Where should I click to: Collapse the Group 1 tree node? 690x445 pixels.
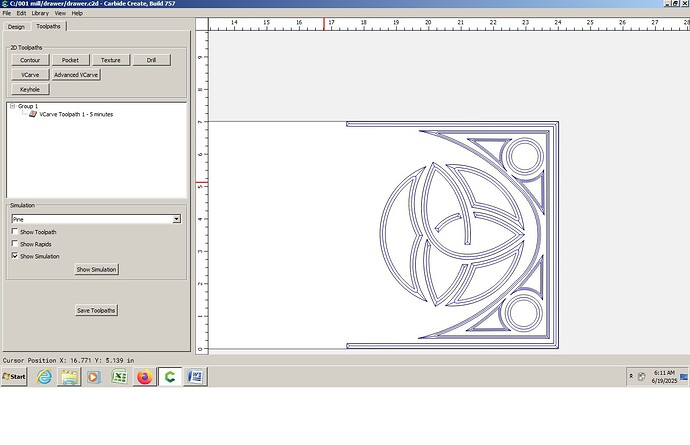tap(11, 106)
